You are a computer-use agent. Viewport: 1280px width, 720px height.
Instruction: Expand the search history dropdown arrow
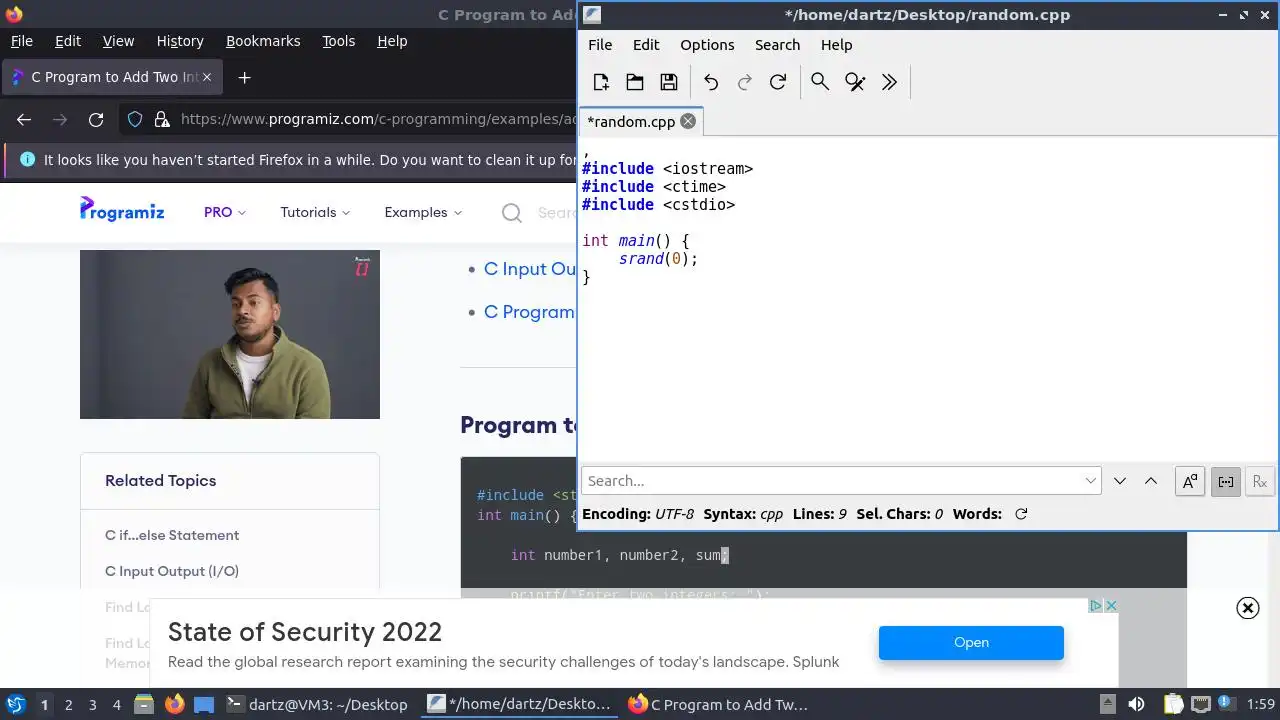tap(1091, 481)
